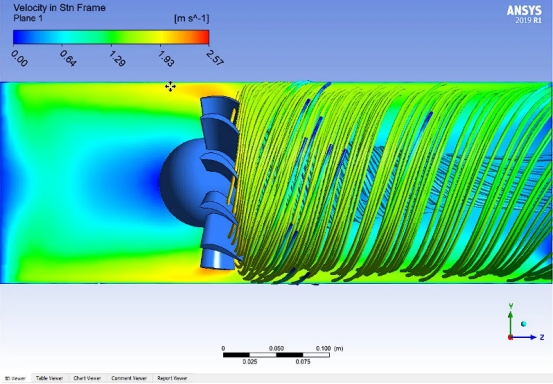The height and width of the screenshot is (384, 553).
Task: Click the red X axis dot at the triad origin
Action: click(510, 337)
